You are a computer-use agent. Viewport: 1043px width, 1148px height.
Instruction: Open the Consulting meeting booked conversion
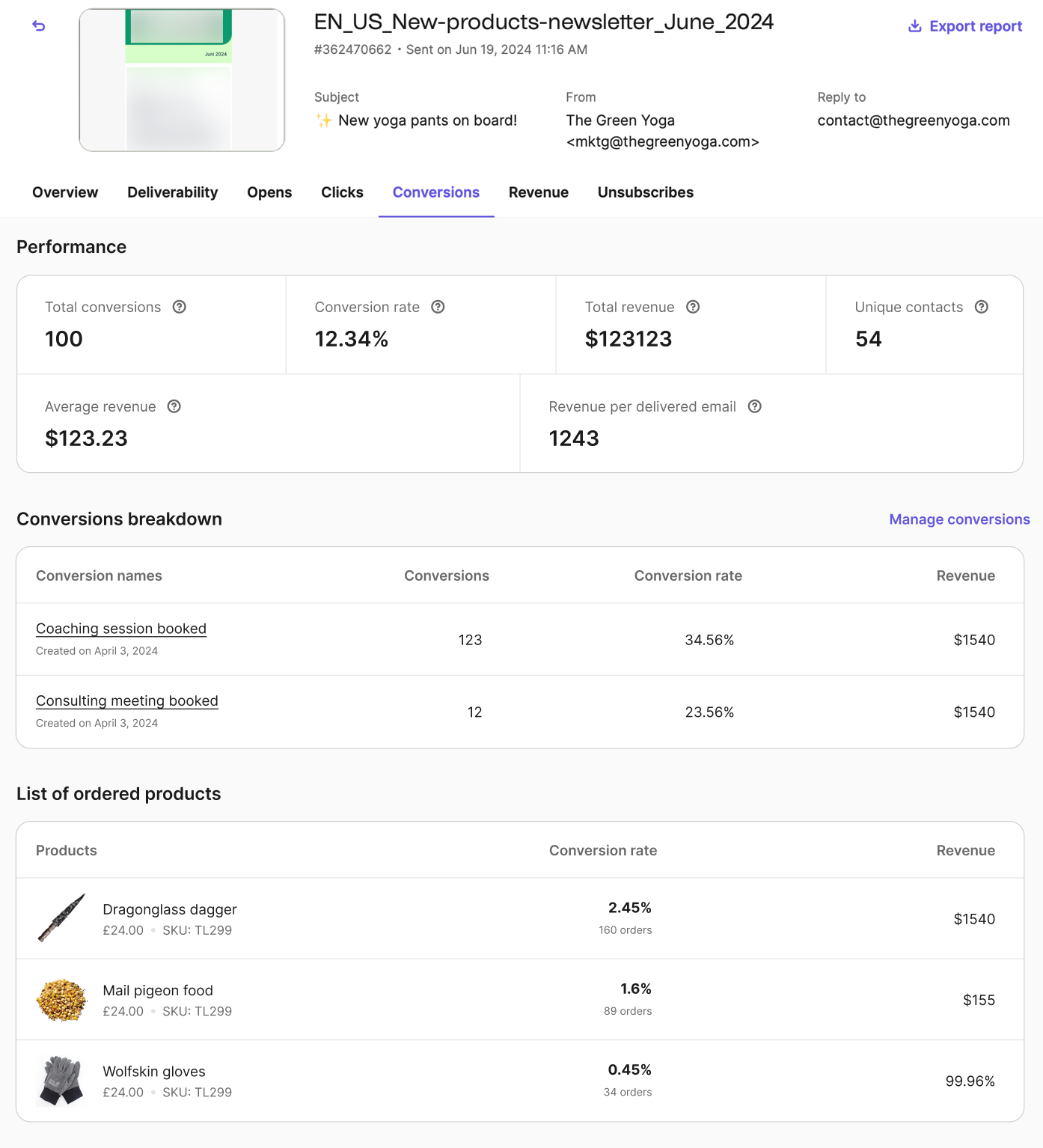126,700
